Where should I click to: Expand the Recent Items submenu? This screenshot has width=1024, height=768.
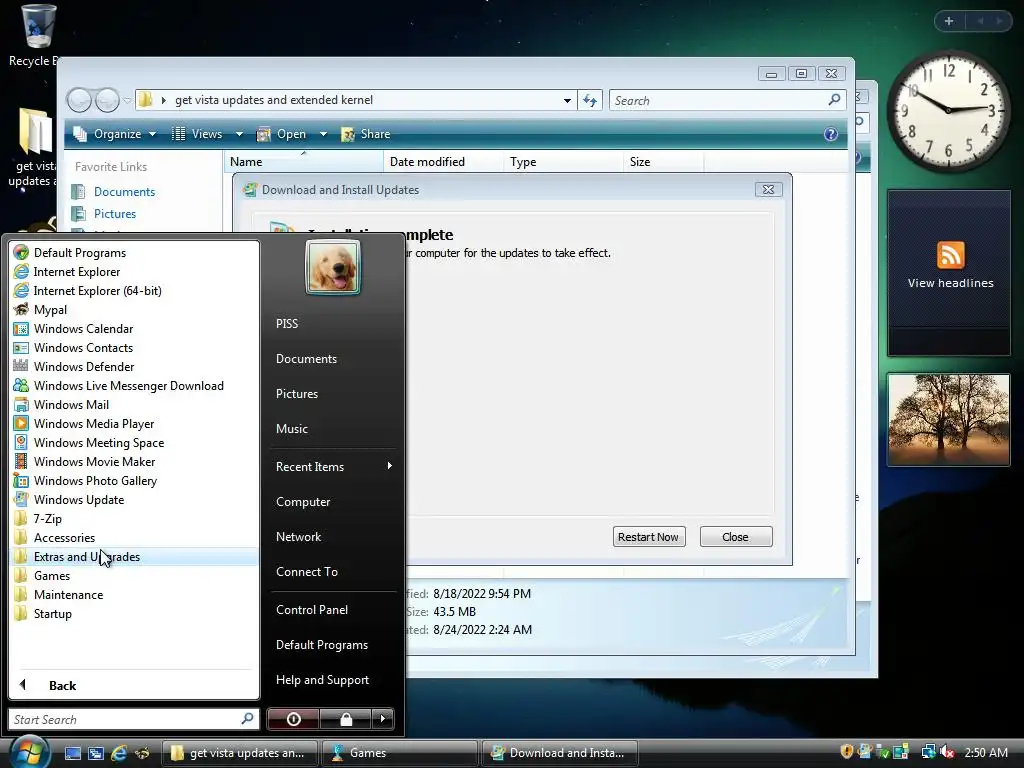(333, 466)
